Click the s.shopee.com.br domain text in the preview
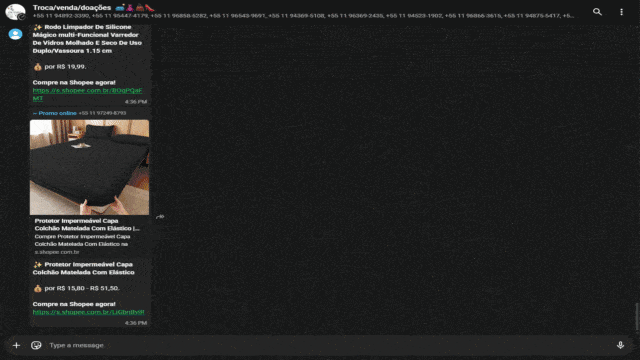This screenshot has height=360, width=640. pos(57,252)
